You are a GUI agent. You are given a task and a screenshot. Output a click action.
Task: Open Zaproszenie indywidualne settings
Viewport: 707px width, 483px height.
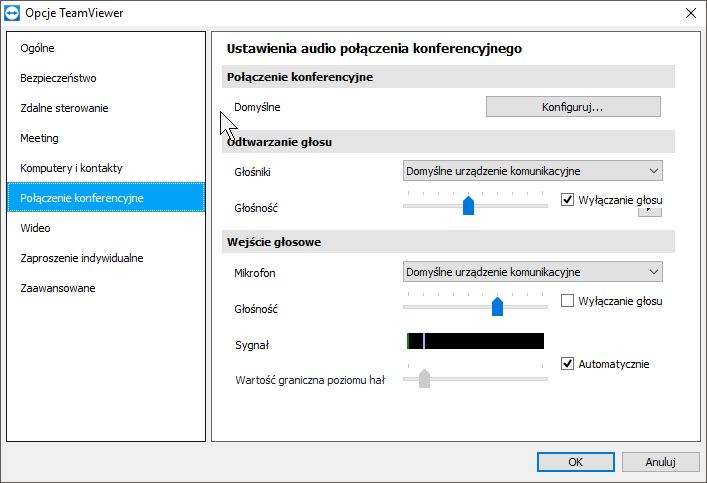(x=82, y=258)
